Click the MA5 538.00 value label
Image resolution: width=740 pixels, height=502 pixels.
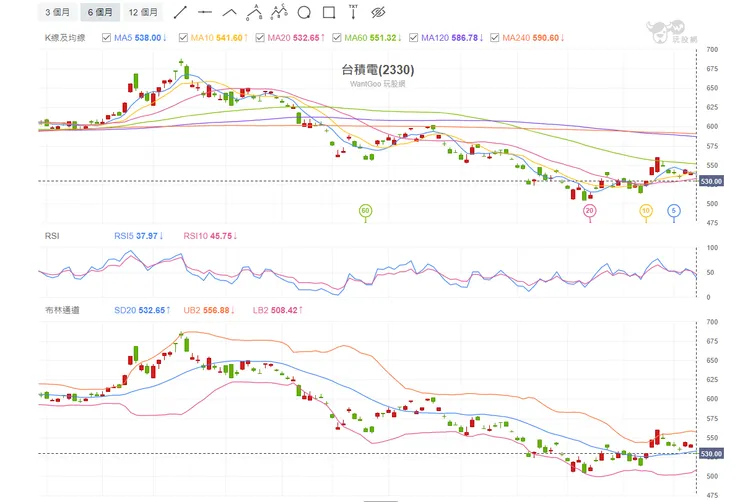[x=140, y=38]
